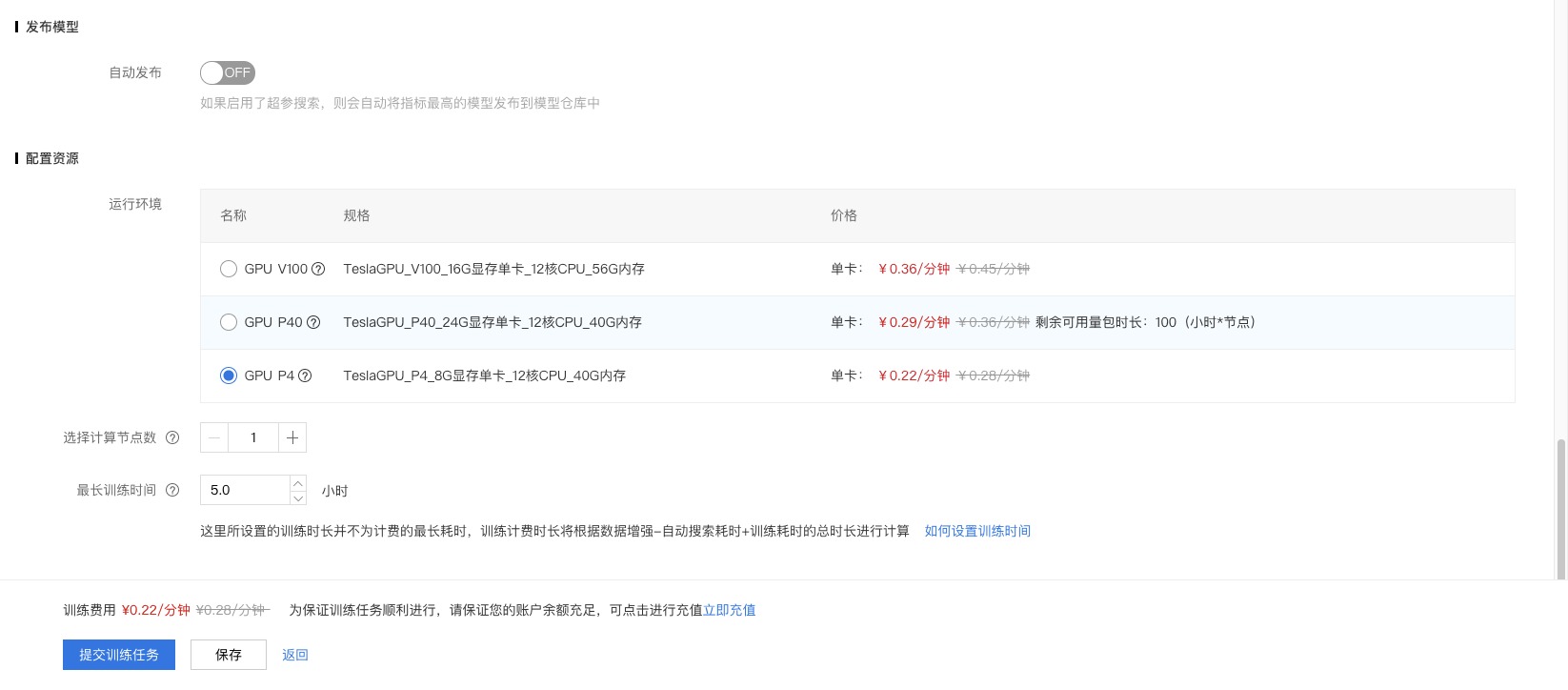Open help icon next to GPU P4
This screenshot has width=1568, height=690.
(x=305, y=375)
